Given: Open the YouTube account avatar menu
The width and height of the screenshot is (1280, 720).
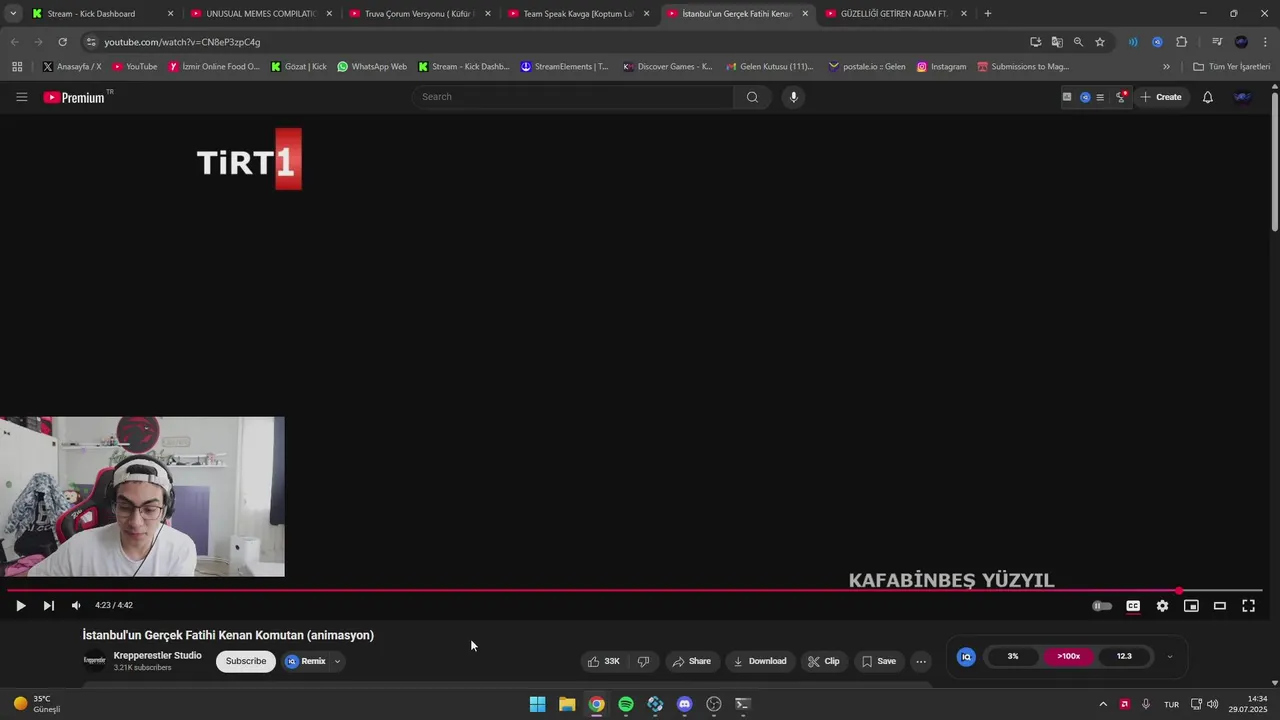Looking at the screenshot, I should [1243, 97].
